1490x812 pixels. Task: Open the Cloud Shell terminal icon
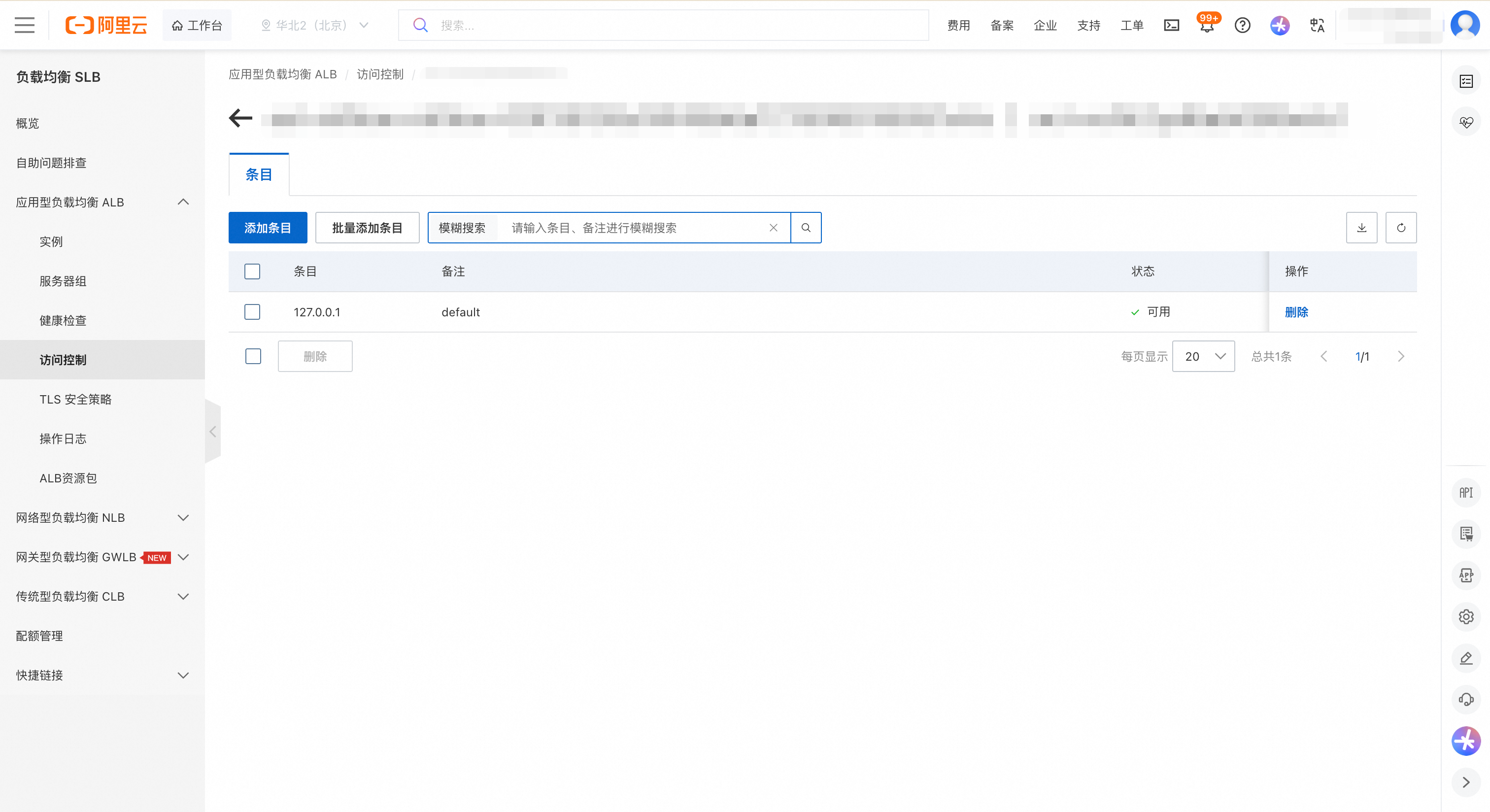[x=1171, y=26]
